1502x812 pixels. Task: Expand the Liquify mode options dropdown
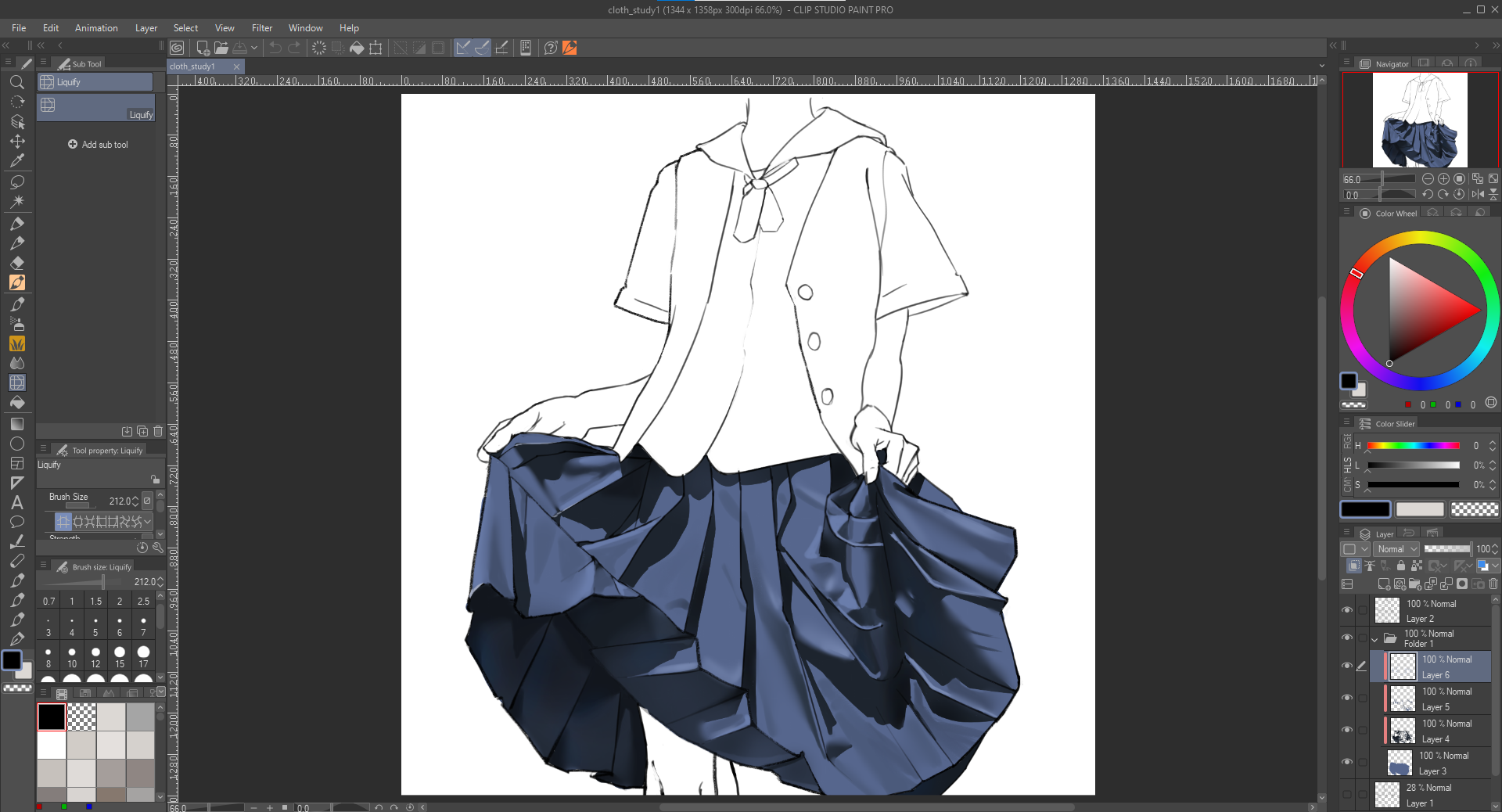pos(148,521)
